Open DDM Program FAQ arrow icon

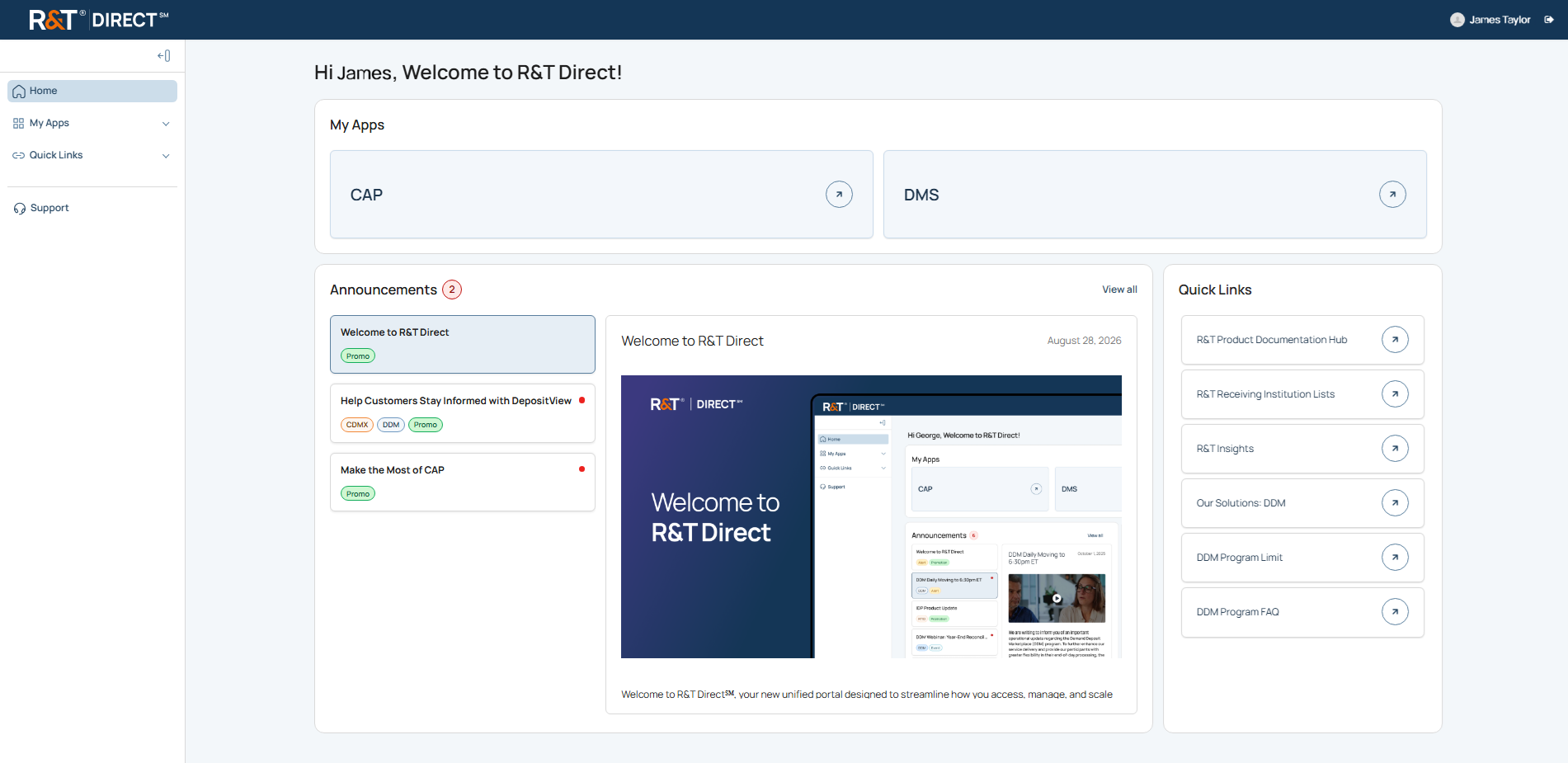click(1395, 612)
